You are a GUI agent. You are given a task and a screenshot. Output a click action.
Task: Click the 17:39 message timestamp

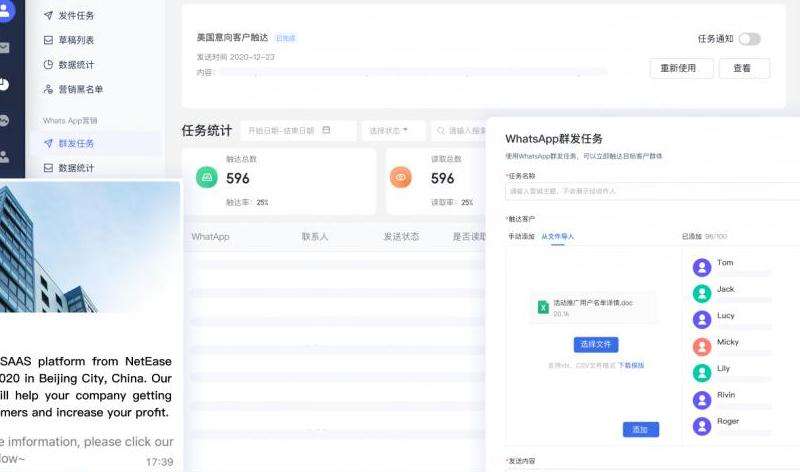point(159,462)
